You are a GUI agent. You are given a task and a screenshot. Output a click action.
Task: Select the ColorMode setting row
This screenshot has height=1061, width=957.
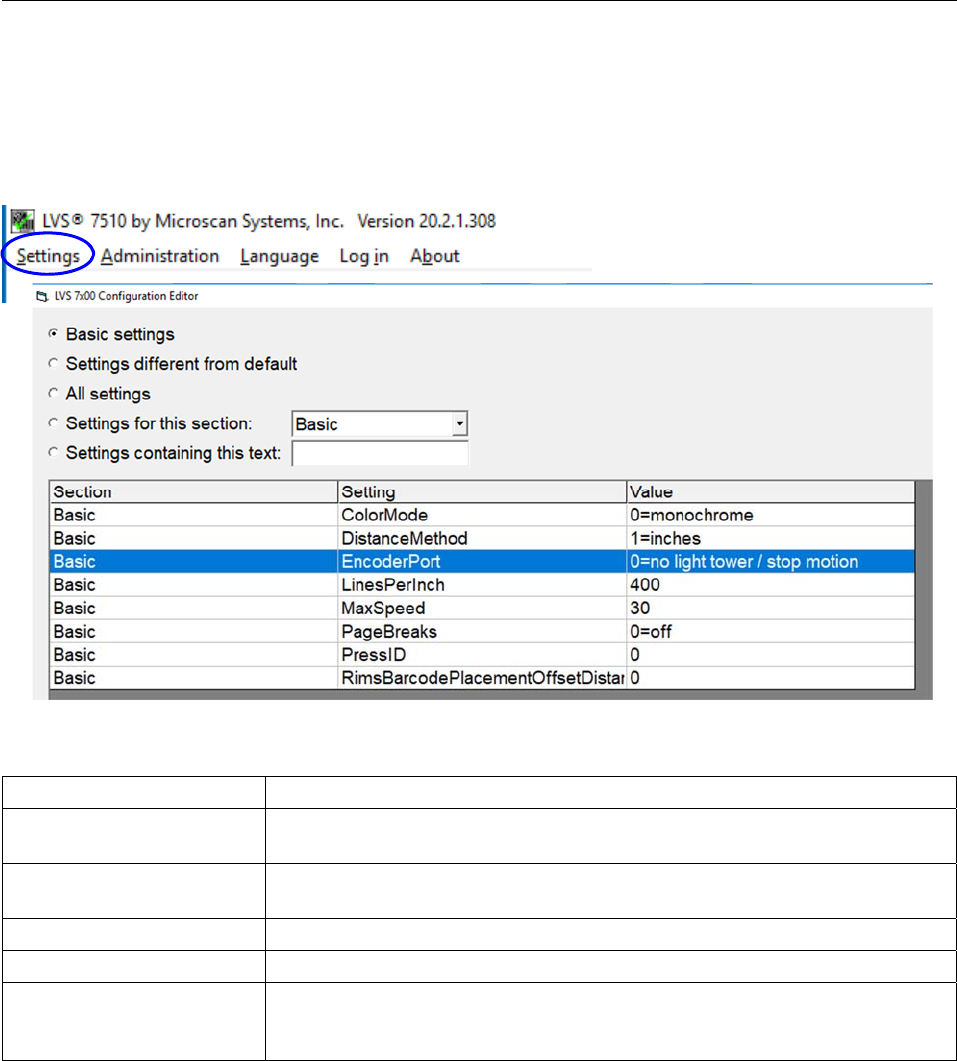point(482,515)
